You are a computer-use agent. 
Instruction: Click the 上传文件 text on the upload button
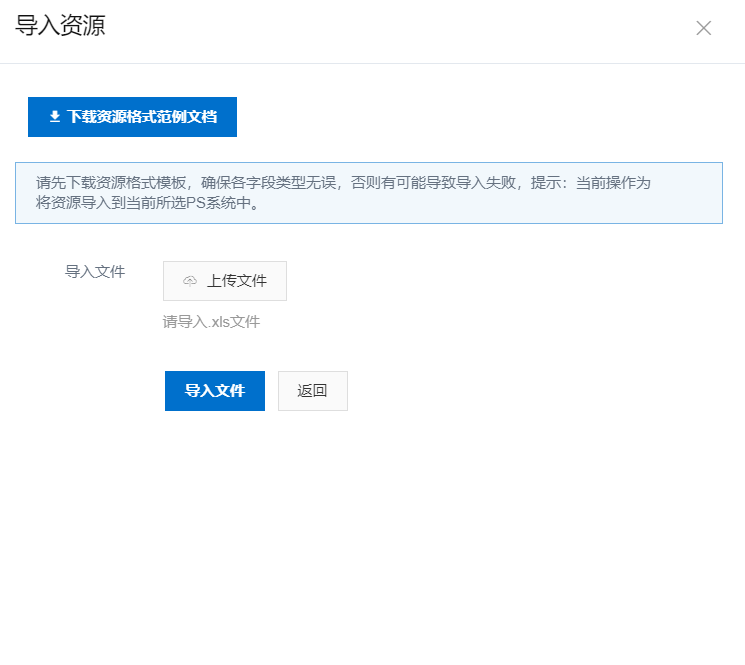tap(237, 281)
